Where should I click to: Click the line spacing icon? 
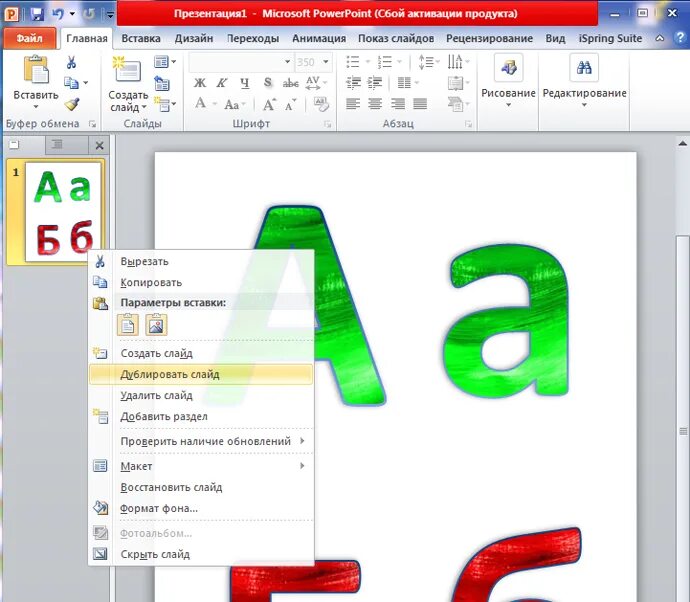(x=426, y=62)
